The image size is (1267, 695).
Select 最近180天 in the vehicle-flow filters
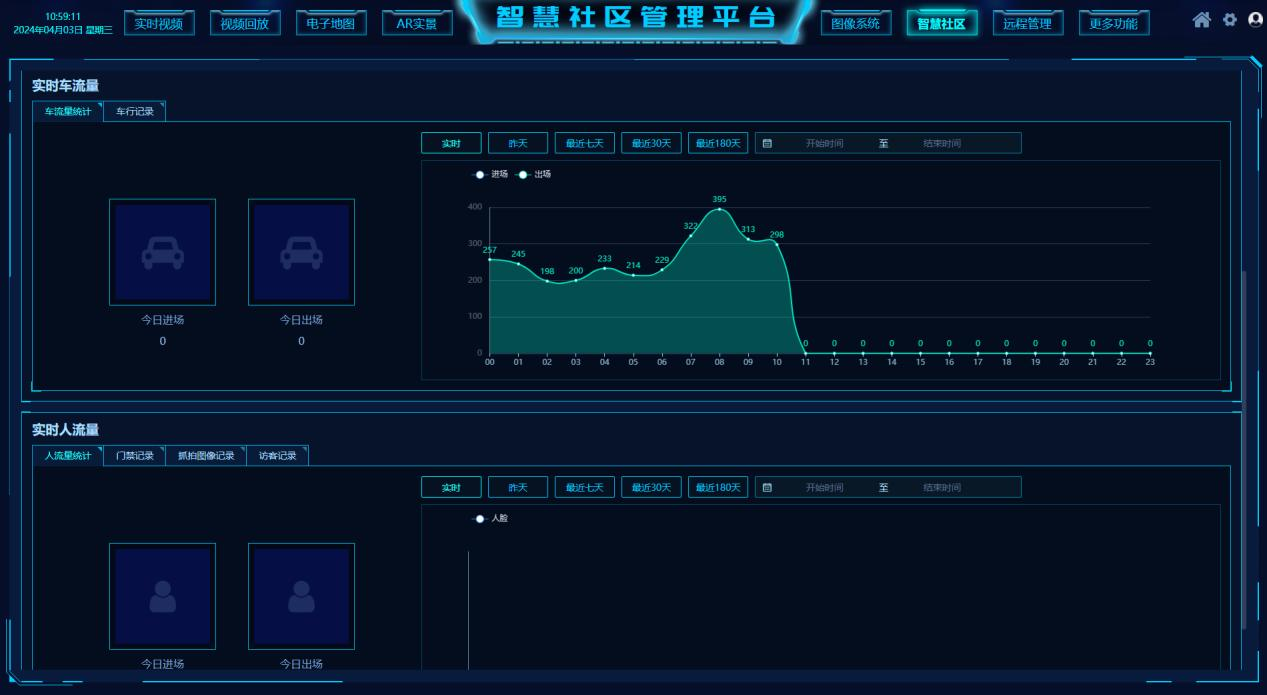718,143
